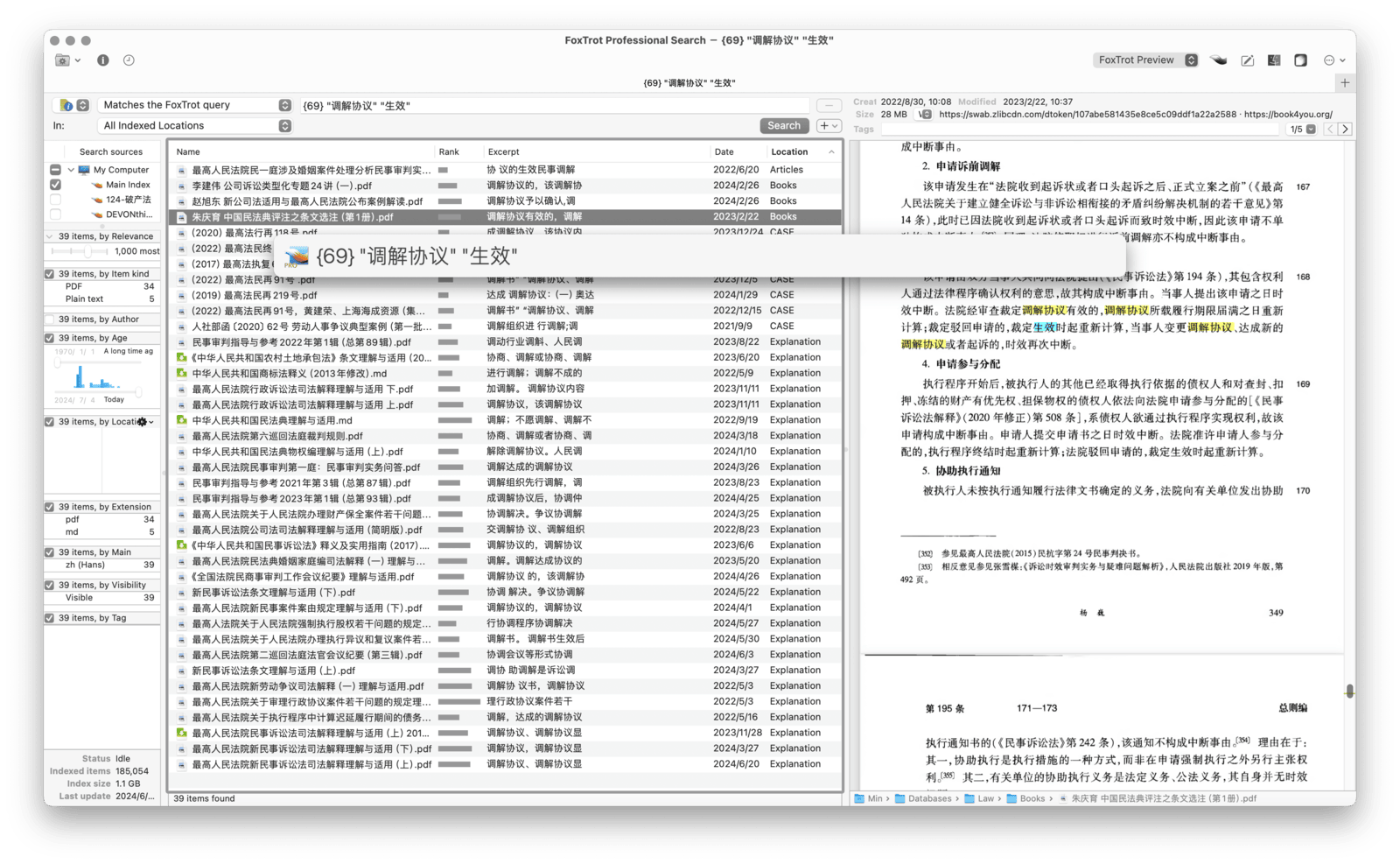Click the Books folder in path bar
Screen dimensions: 1400x864
1025,798
